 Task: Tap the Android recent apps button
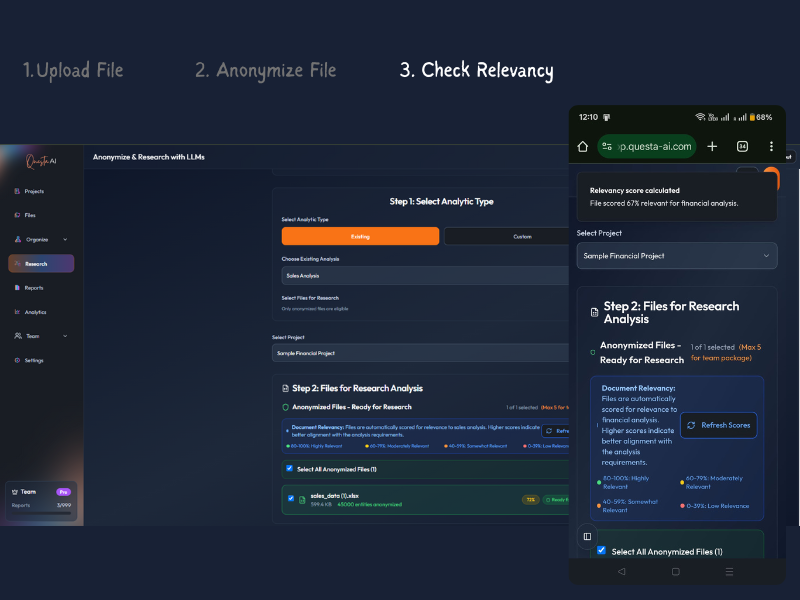point(730,571)
